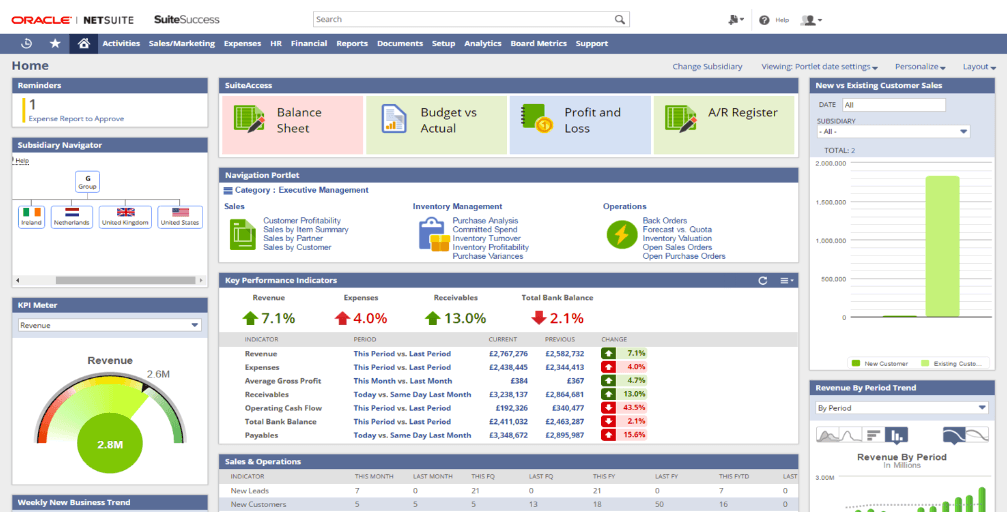Expand Viewing: Portlet date settings menu
The image size is (1007, 512).
(819, 67)
